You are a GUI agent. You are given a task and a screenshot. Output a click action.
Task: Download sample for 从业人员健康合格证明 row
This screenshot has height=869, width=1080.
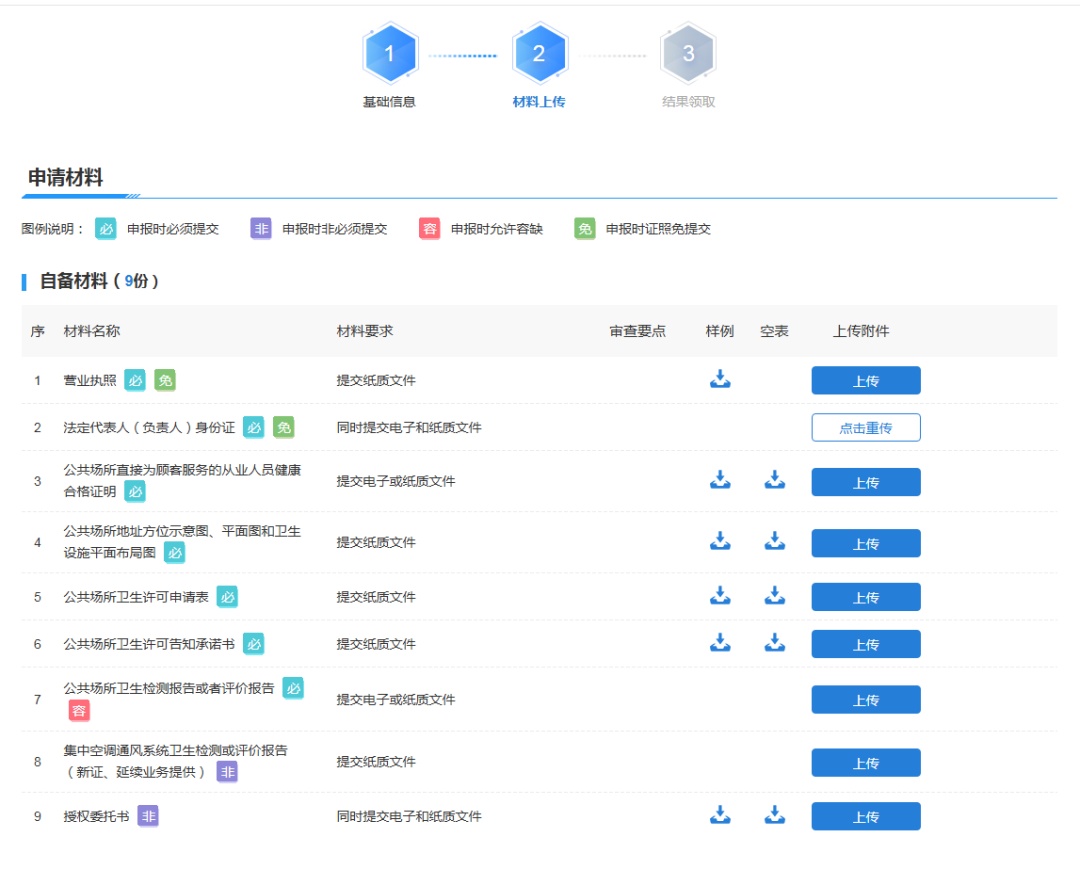(x=720, y=480)
